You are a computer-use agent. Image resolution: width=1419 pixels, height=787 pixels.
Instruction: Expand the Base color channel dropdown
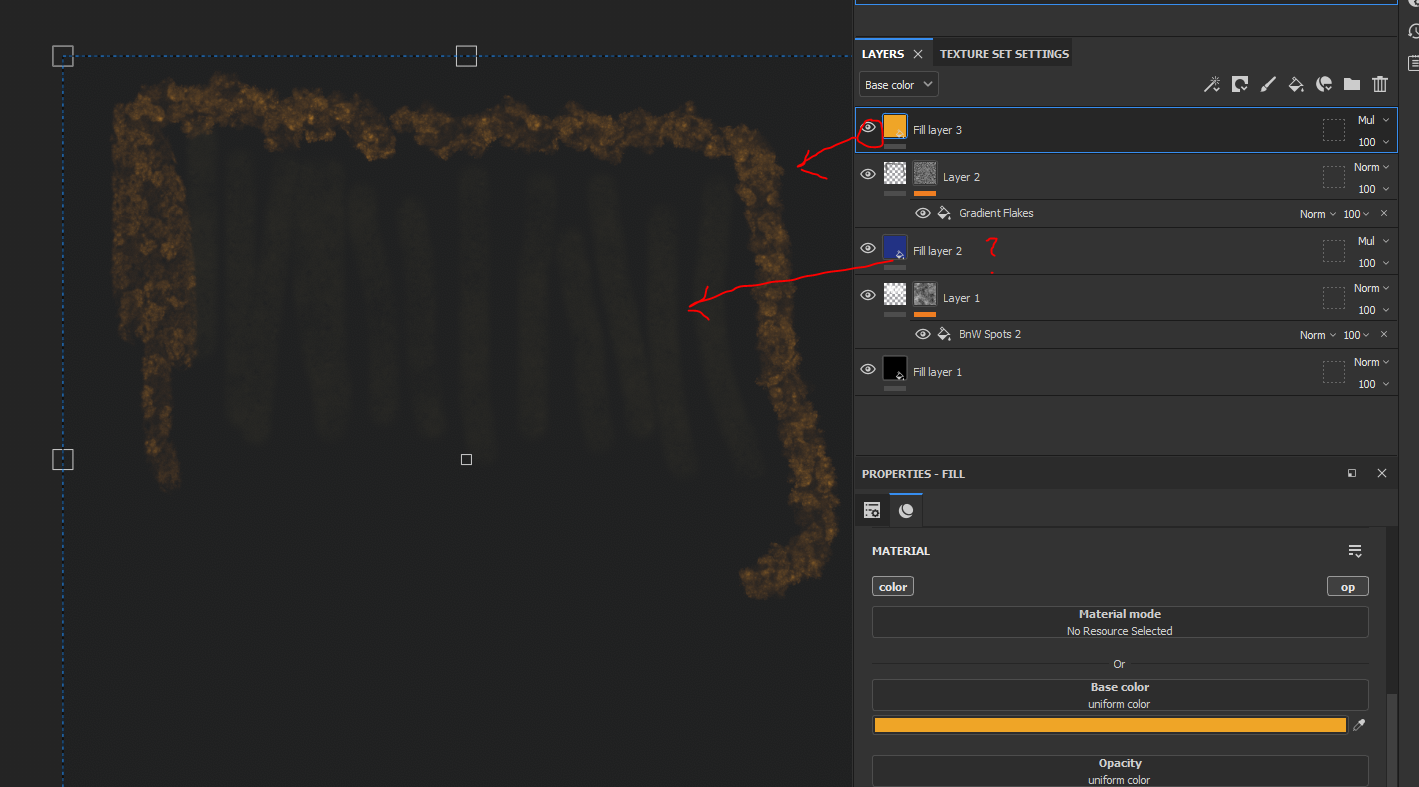898,84
